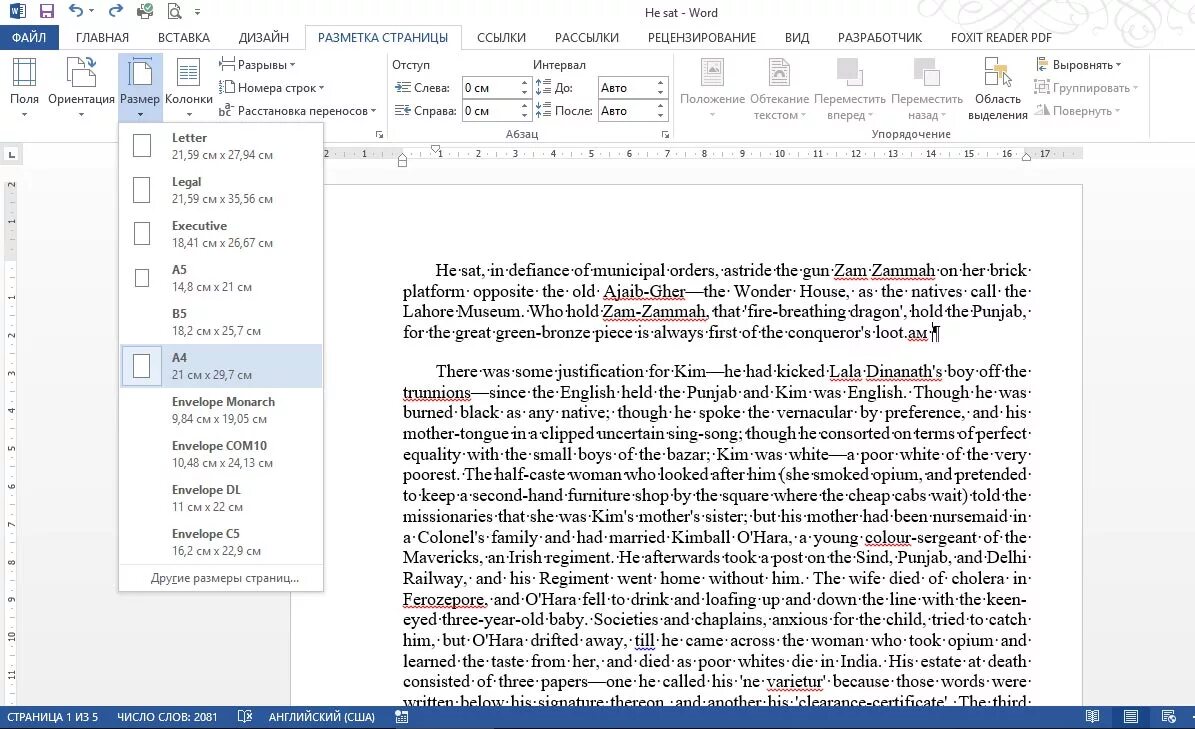
Task: Select the Executive page size
Action: point(221,234)
